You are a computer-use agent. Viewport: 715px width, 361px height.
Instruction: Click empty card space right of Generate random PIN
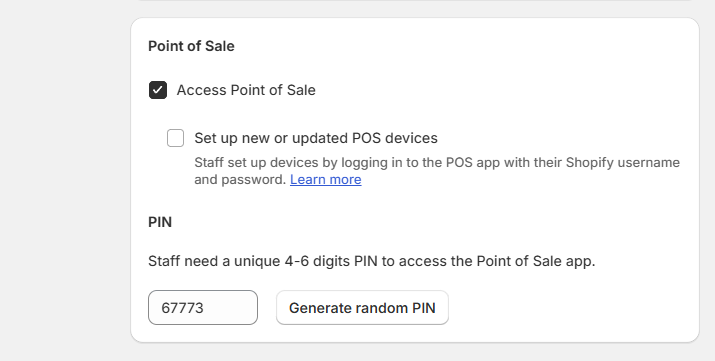570,308
